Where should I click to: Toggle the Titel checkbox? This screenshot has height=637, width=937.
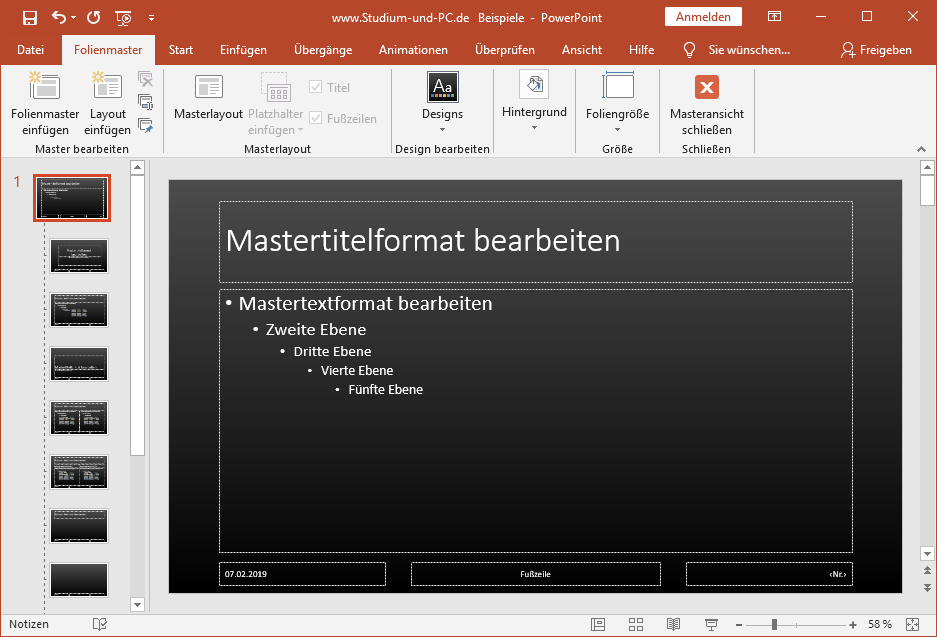click(x=329, y=87)
